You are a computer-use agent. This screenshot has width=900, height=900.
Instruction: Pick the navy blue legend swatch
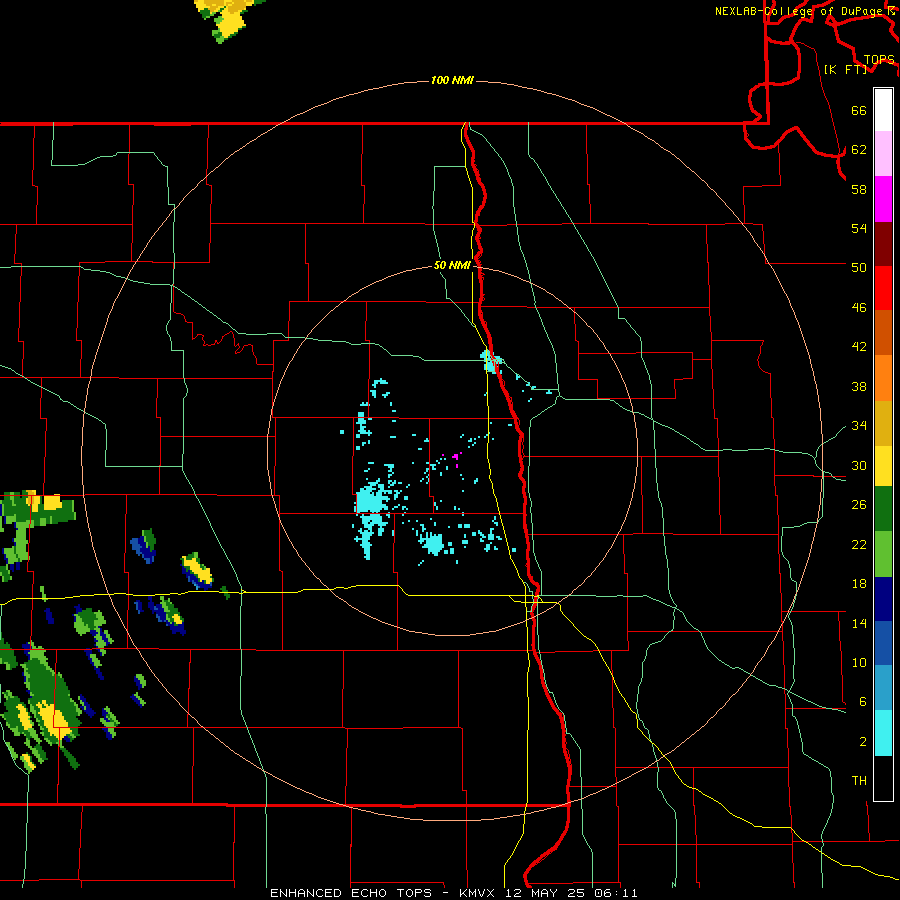[x=883, y=599]
